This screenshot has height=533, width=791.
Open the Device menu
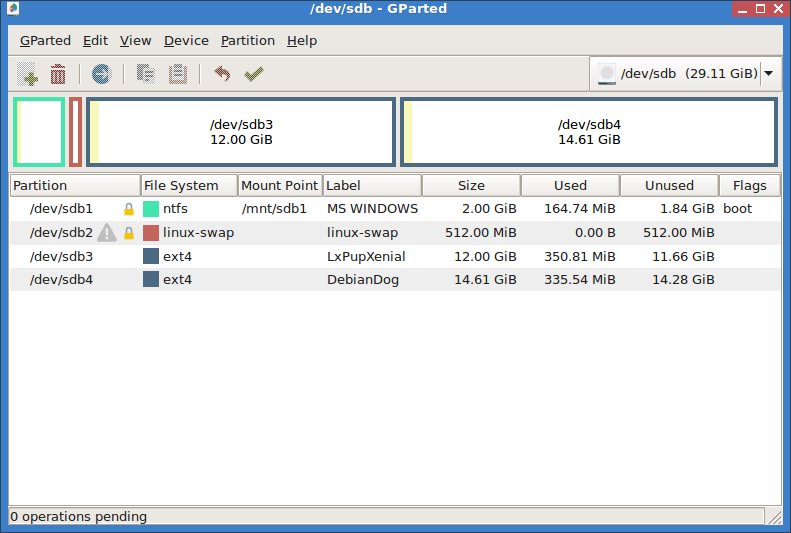click(x=186, y=41)
